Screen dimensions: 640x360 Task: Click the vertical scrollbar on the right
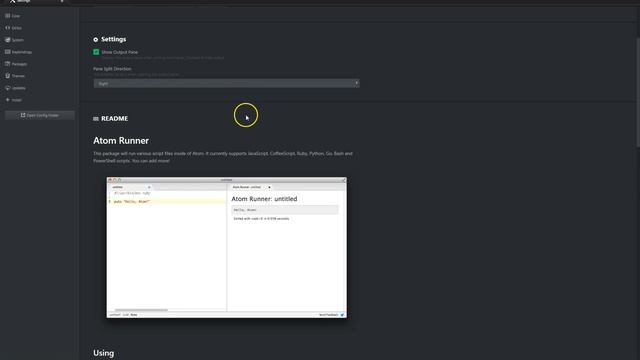click(x=638, y=92)
